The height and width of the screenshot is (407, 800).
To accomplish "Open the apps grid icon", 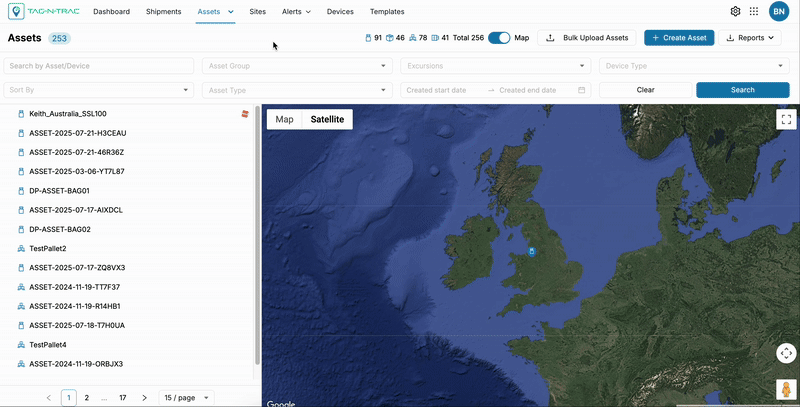I will click(x=754, y=11).
